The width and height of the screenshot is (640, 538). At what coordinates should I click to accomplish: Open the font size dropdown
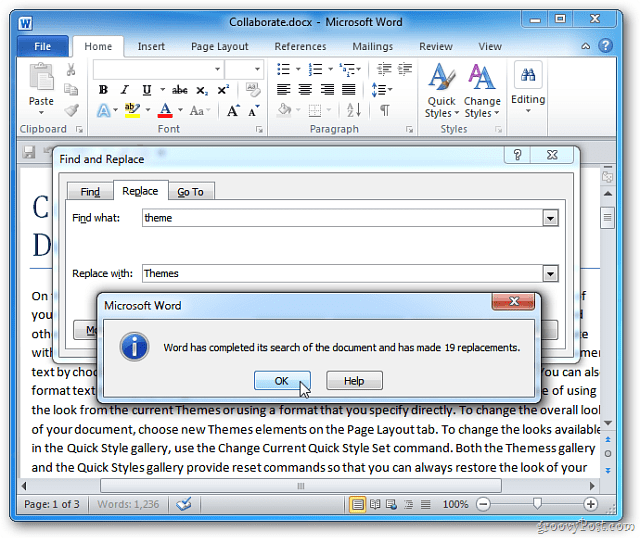point(257,69)
